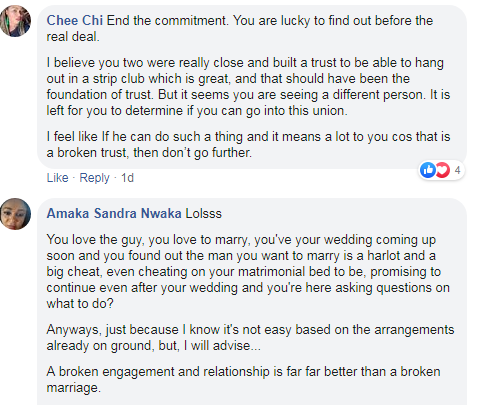Open the Chee Chi profile name link

coord(74,21)
